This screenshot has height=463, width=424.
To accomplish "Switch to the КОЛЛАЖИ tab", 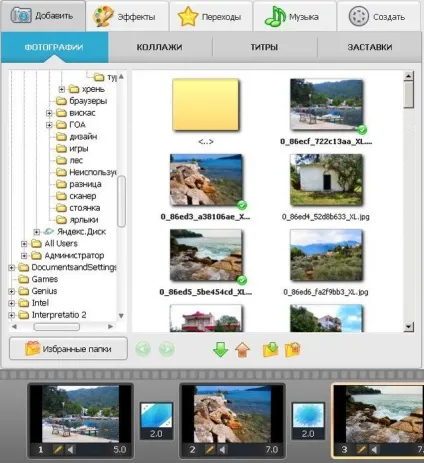I will (x=159, y=47).
